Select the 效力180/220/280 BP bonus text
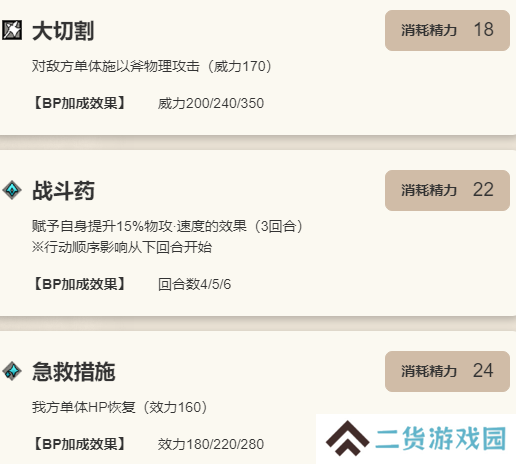 (211, 444)
